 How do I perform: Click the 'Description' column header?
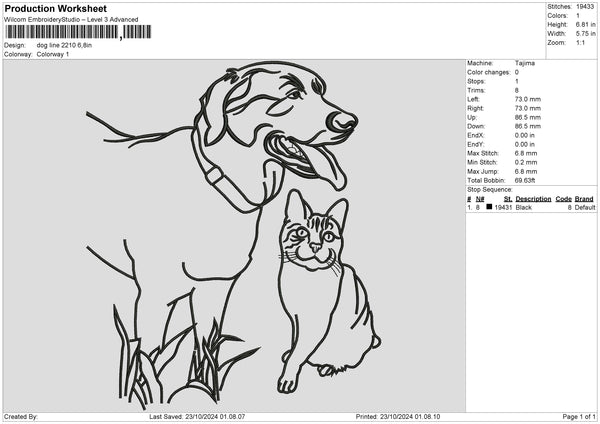(x=533, y=199)
